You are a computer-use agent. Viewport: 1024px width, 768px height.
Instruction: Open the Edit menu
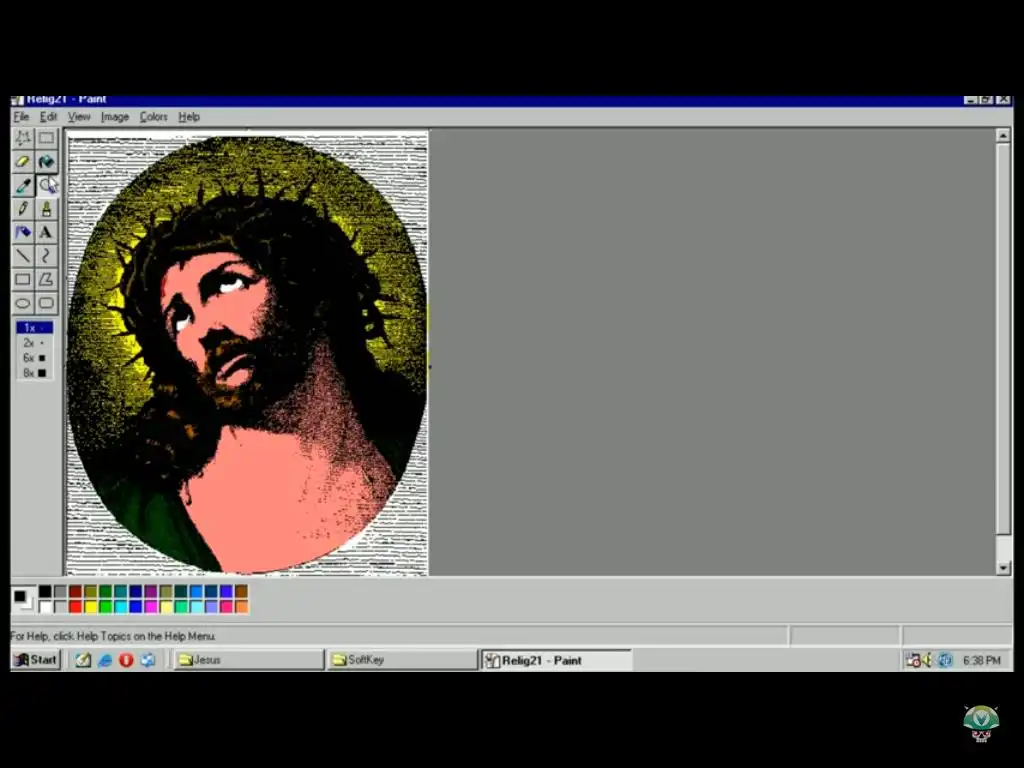pyautogui.click(x=48, y=117)
